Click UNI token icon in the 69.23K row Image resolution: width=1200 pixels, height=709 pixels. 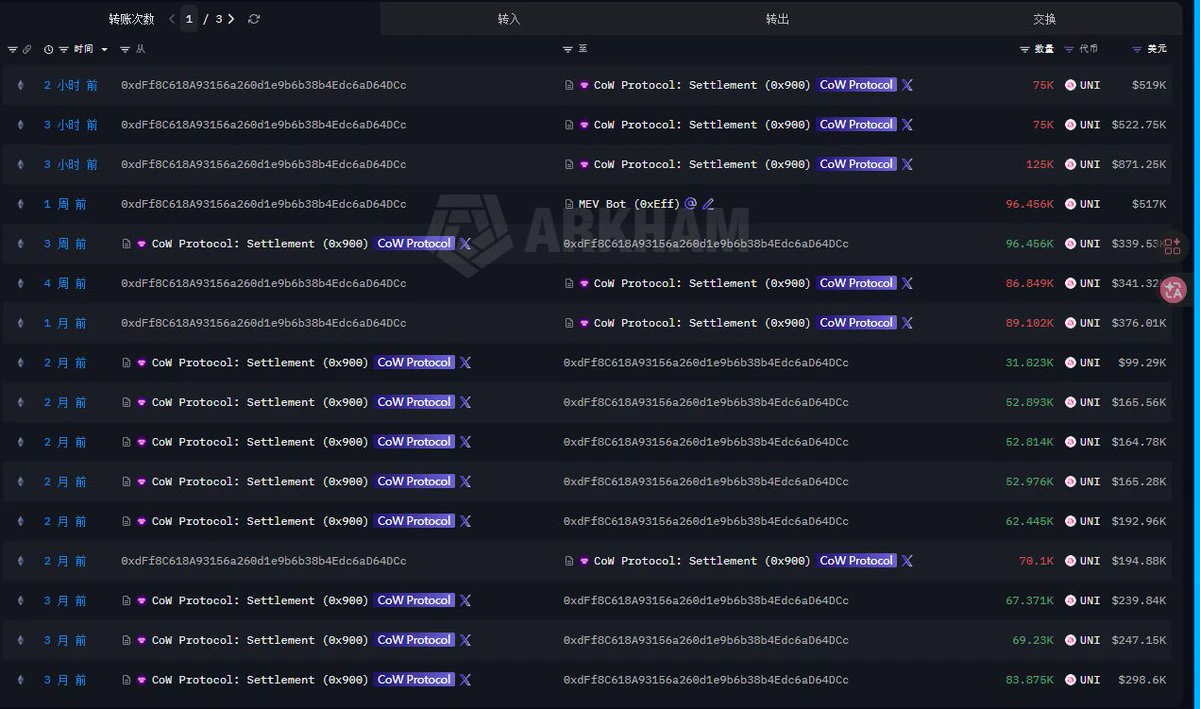click(x=1071, y=640)
